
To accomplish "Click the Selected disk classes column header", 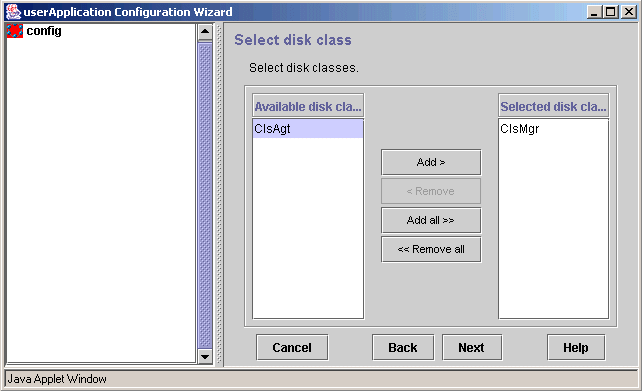I will point(553,106).
